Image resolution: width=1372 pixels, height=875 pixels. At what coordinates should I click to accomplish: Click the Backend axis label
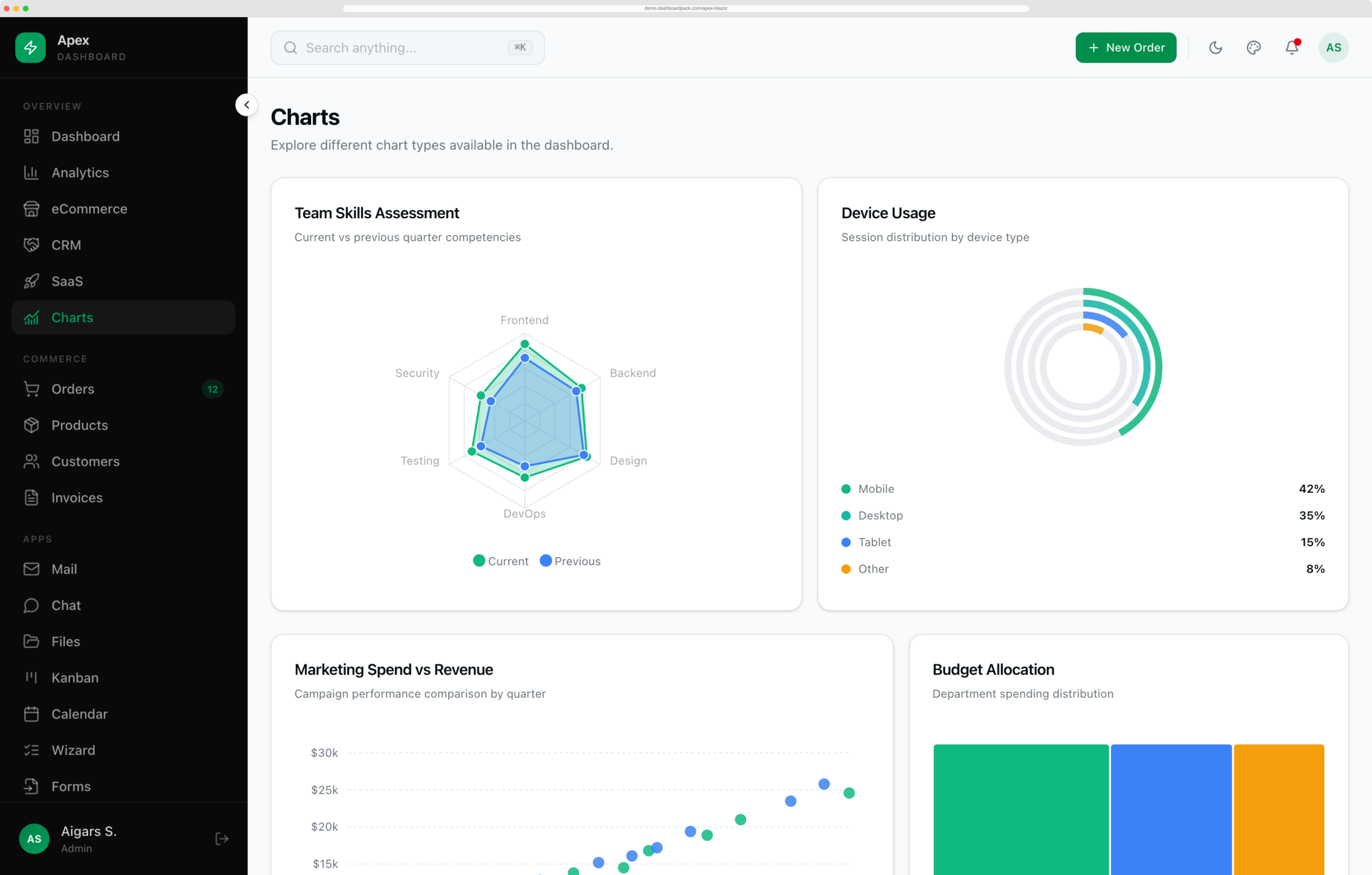pos(632,373)
